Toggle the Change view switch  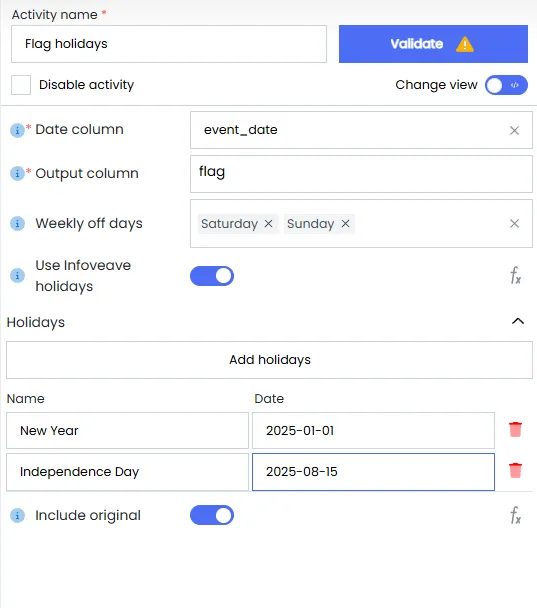coord(506,85)
